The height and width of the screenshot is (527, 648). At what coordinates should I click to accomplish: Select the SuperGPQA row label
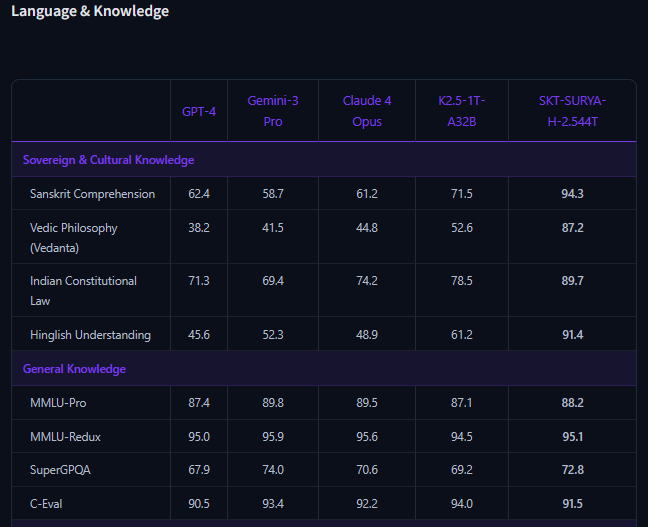click(60, 470)
